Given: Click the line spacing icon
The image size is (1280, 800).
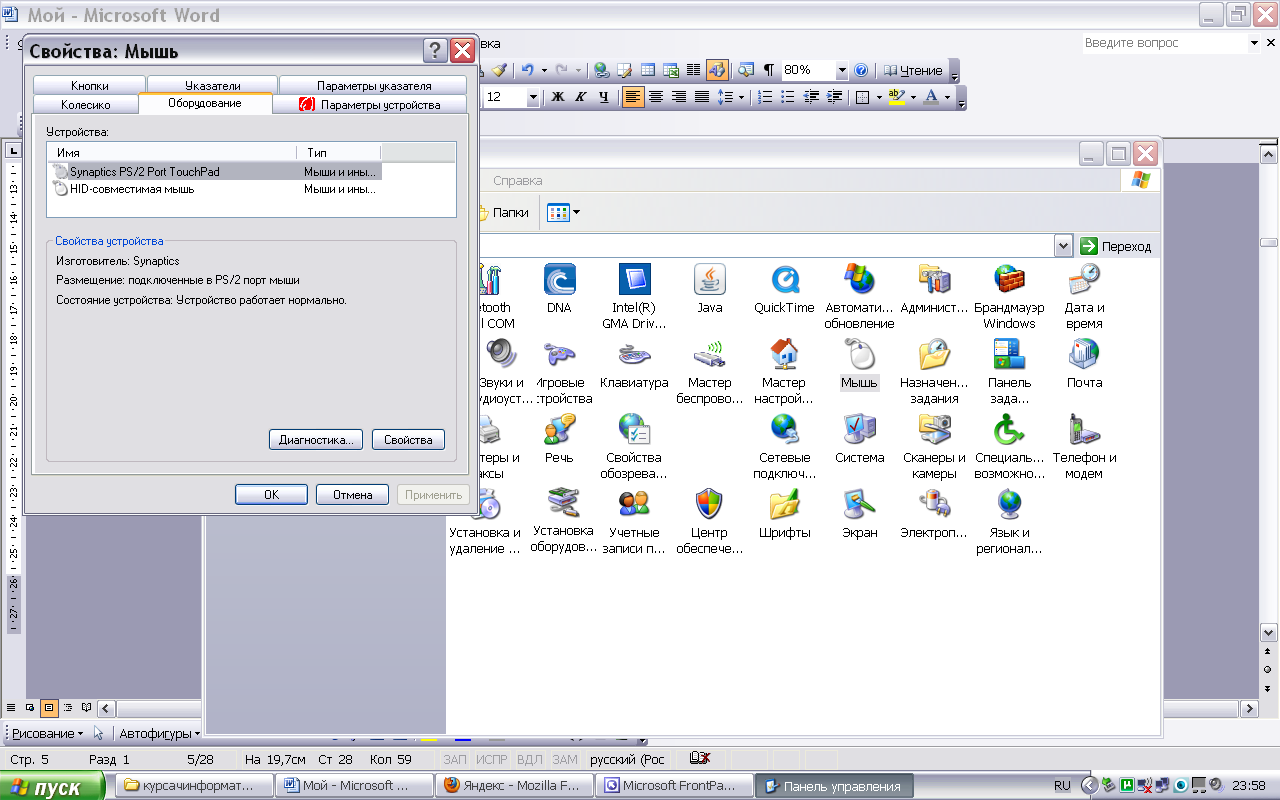Looking at the screenshot, I should coord(725,97).
